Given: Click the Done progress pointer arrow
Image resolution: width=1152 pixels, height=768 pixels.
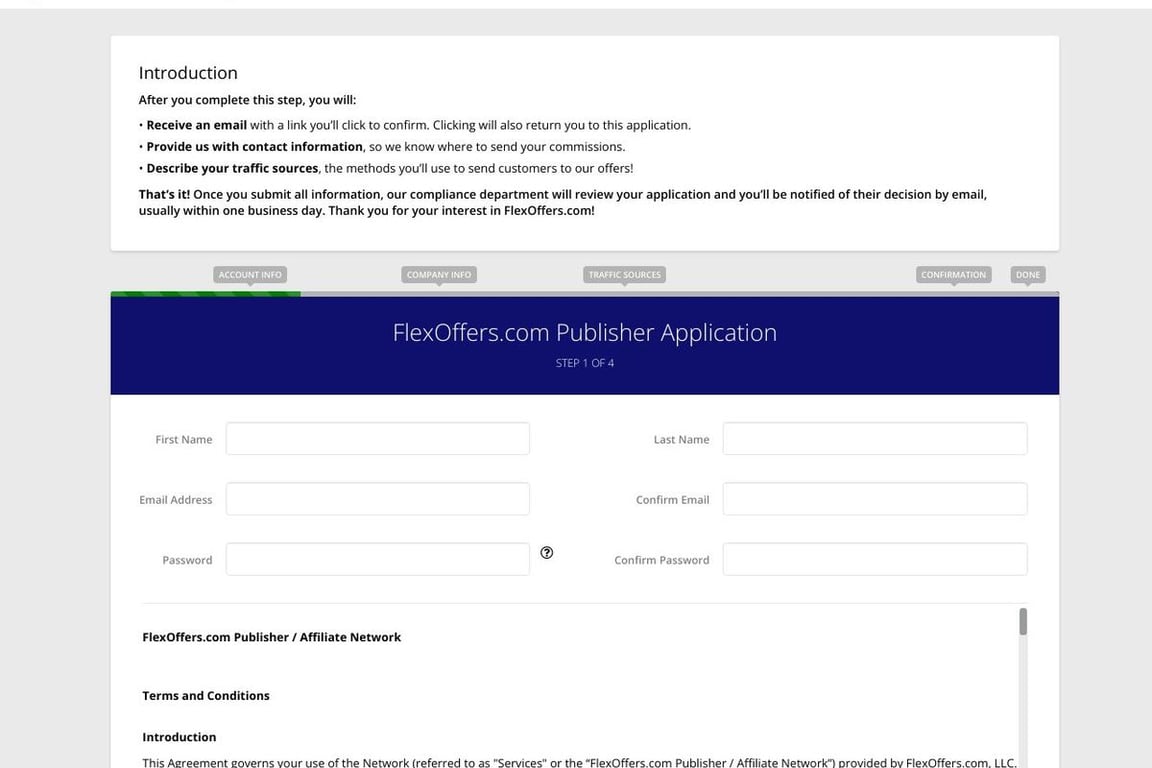Looking at the screenshot, I should (1028, 284).
